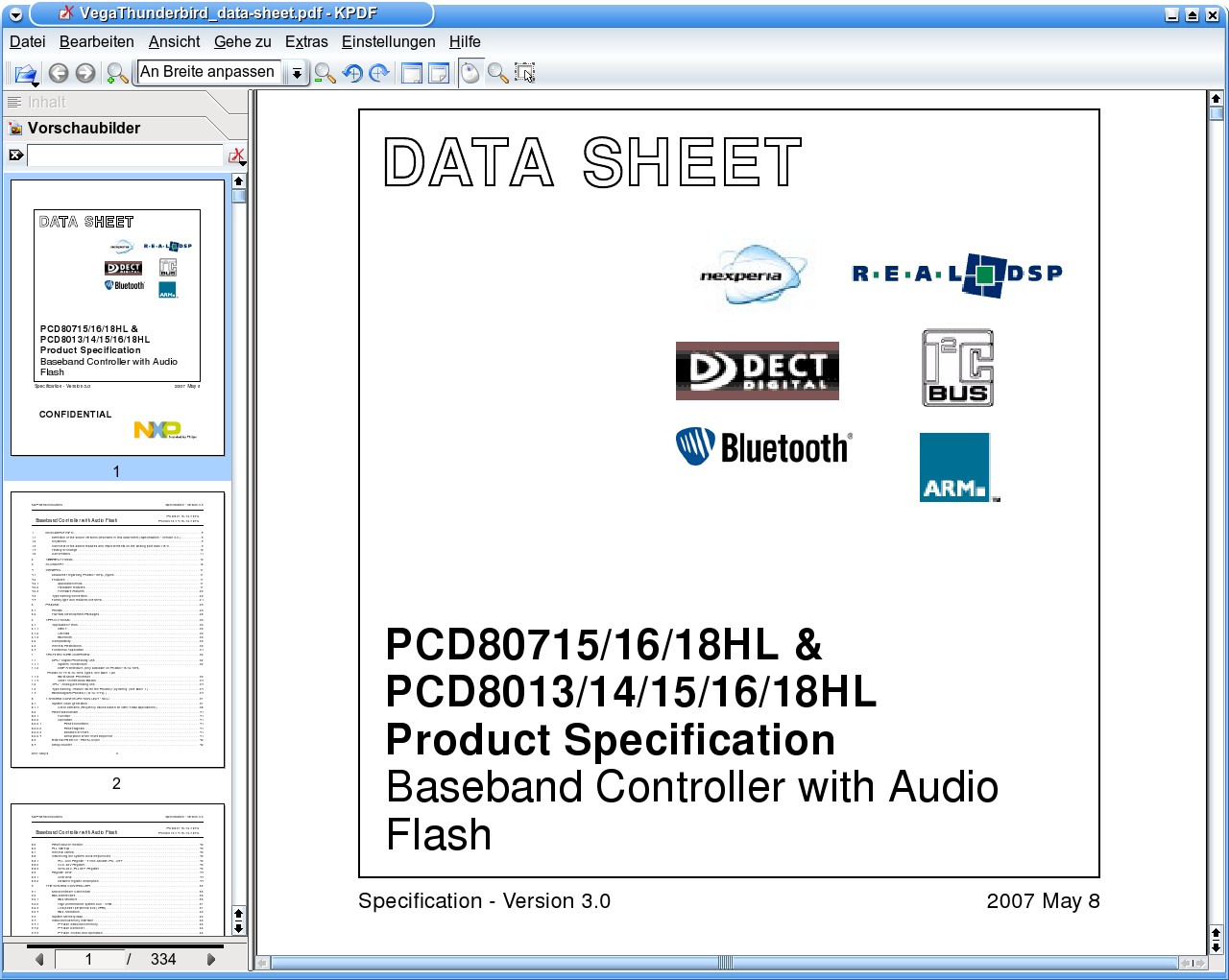Go to next page arrow in mini bar

211,959
